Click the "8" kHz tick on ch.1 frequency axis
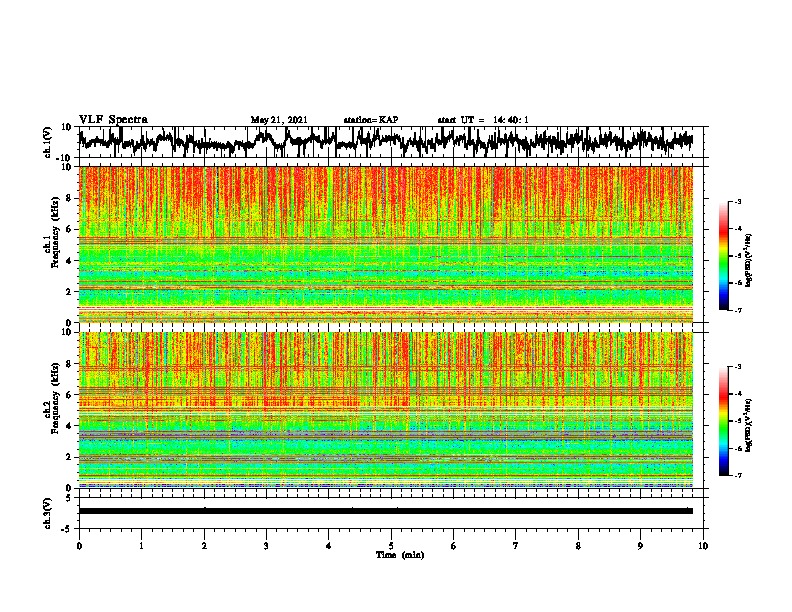The image size is (792, 612). [x=70, y=198]
